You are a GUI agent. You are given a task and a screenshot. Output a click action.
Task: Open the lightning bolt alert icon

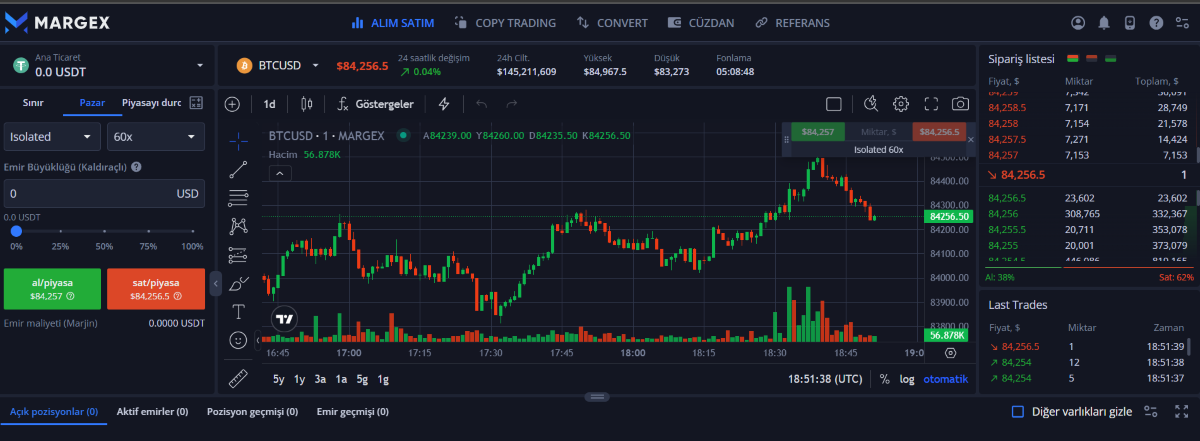[444, 103]
